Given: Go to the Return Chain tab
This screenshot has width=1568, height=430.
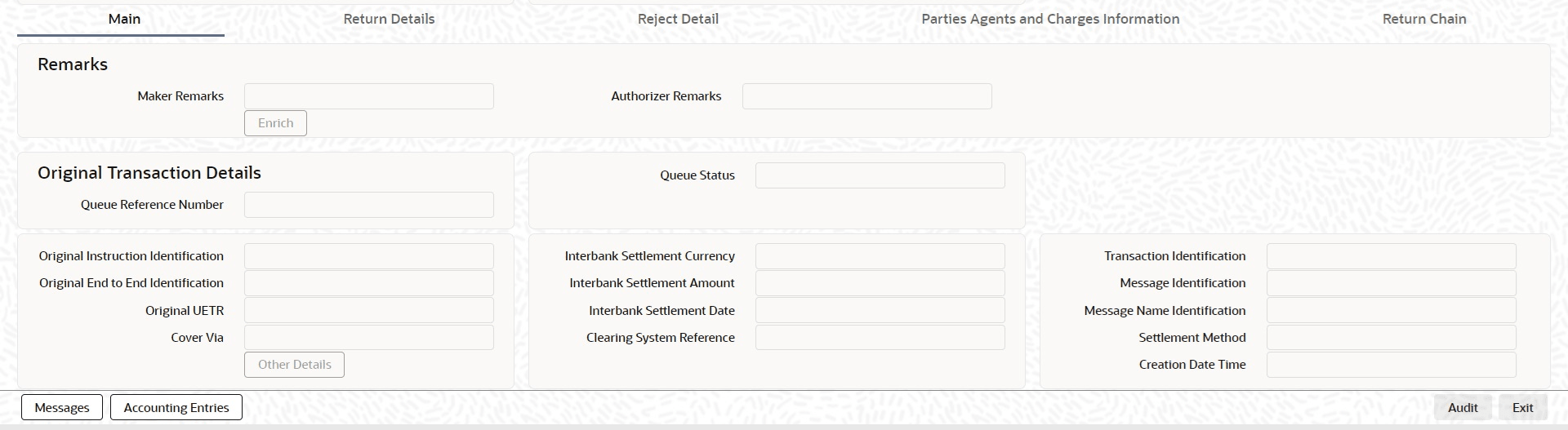Looking at the screenshot, I should point(1424,19).
